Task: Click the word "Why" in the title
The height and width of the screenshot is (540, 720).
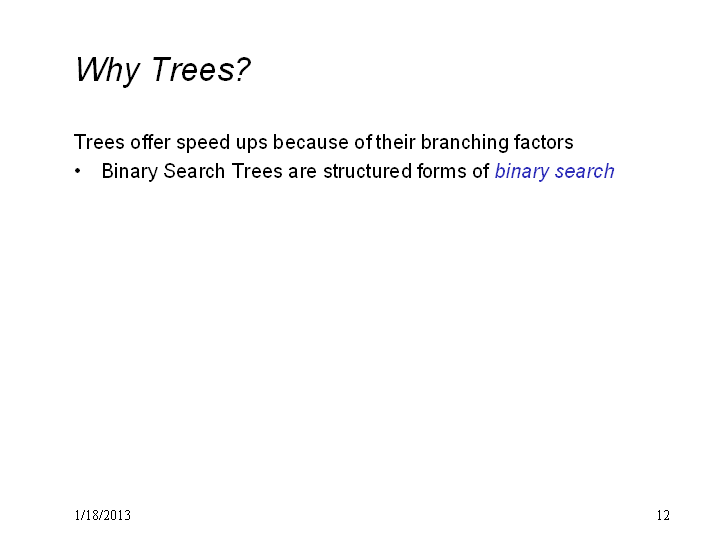Action: point(107,70)
